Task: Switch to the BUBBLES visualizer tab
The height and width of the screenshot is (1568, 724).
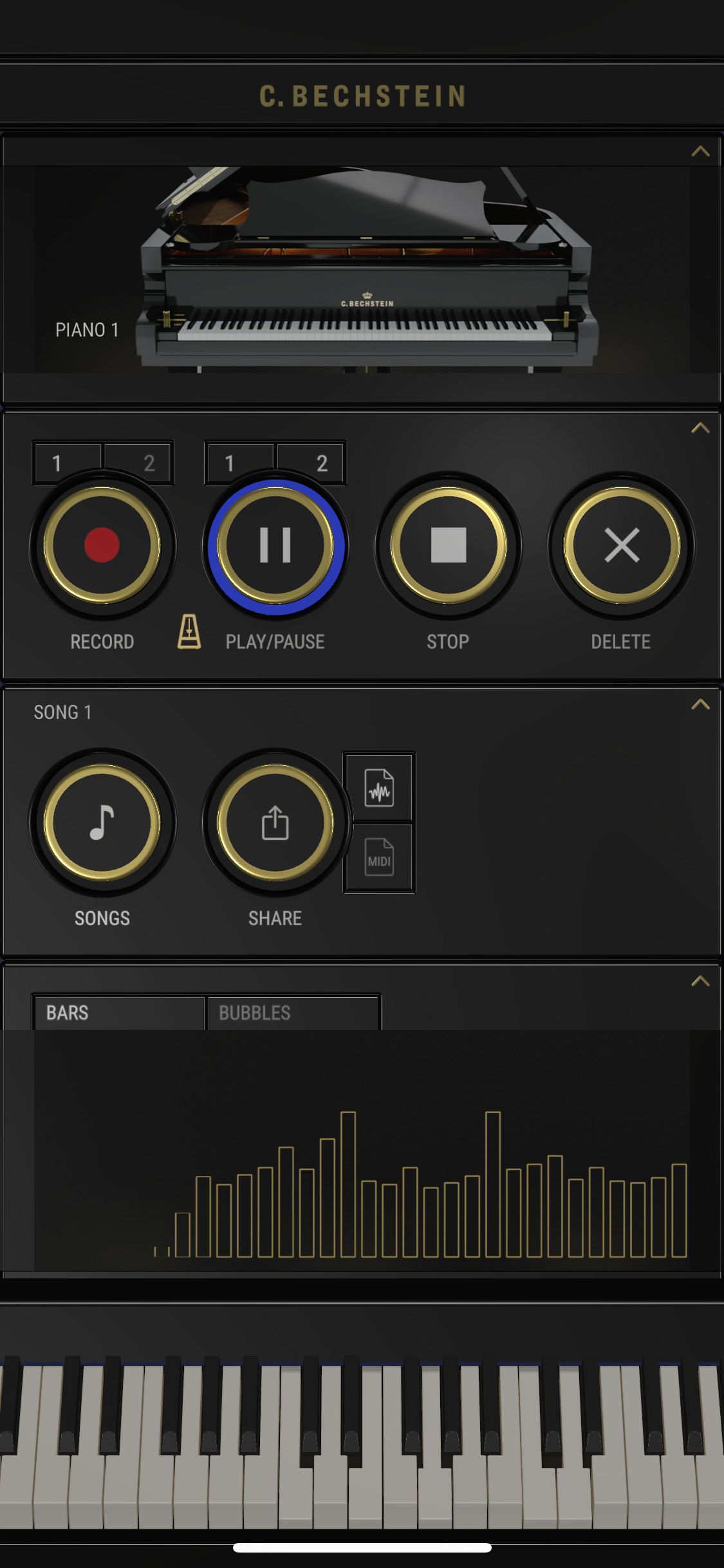Action: point(293,1013)
